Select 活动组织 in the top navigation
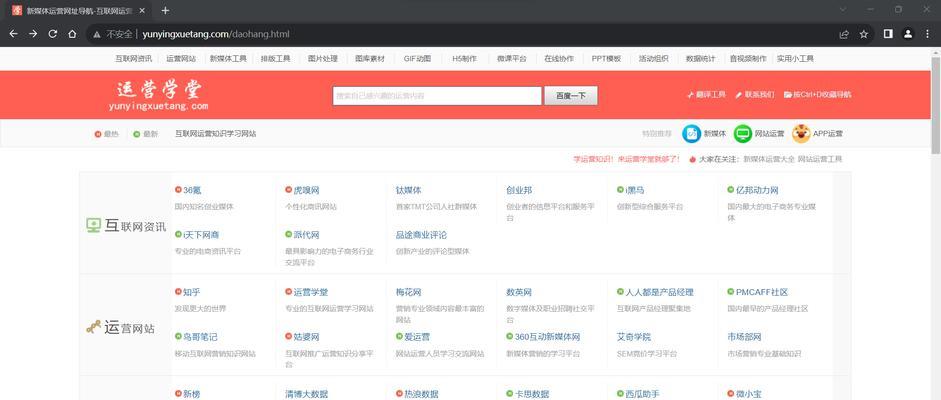 654,59
